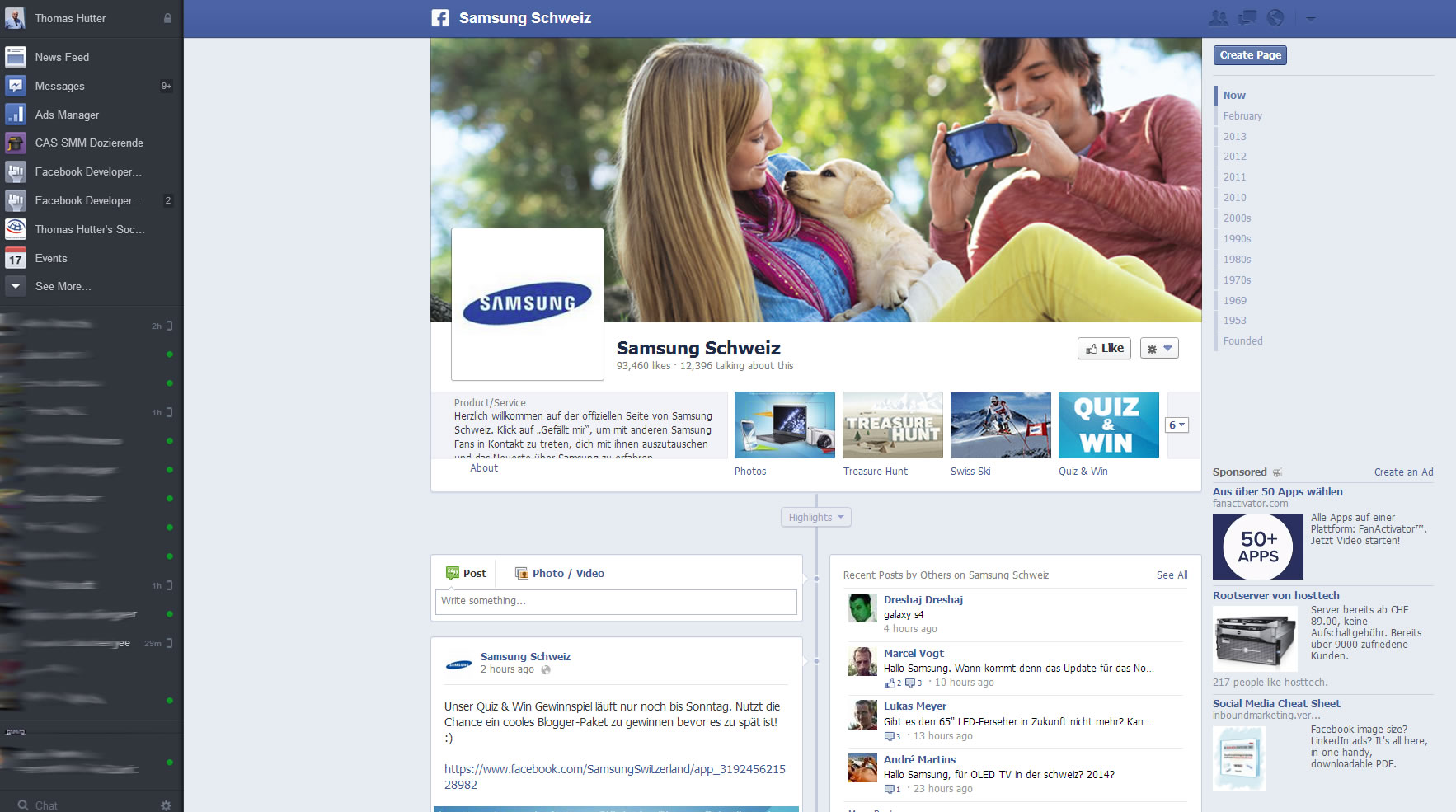Click the comment icon on André Martins' post
Image resolution: width=1456 pixels, height=812 pixels.
tap(890, 789)
